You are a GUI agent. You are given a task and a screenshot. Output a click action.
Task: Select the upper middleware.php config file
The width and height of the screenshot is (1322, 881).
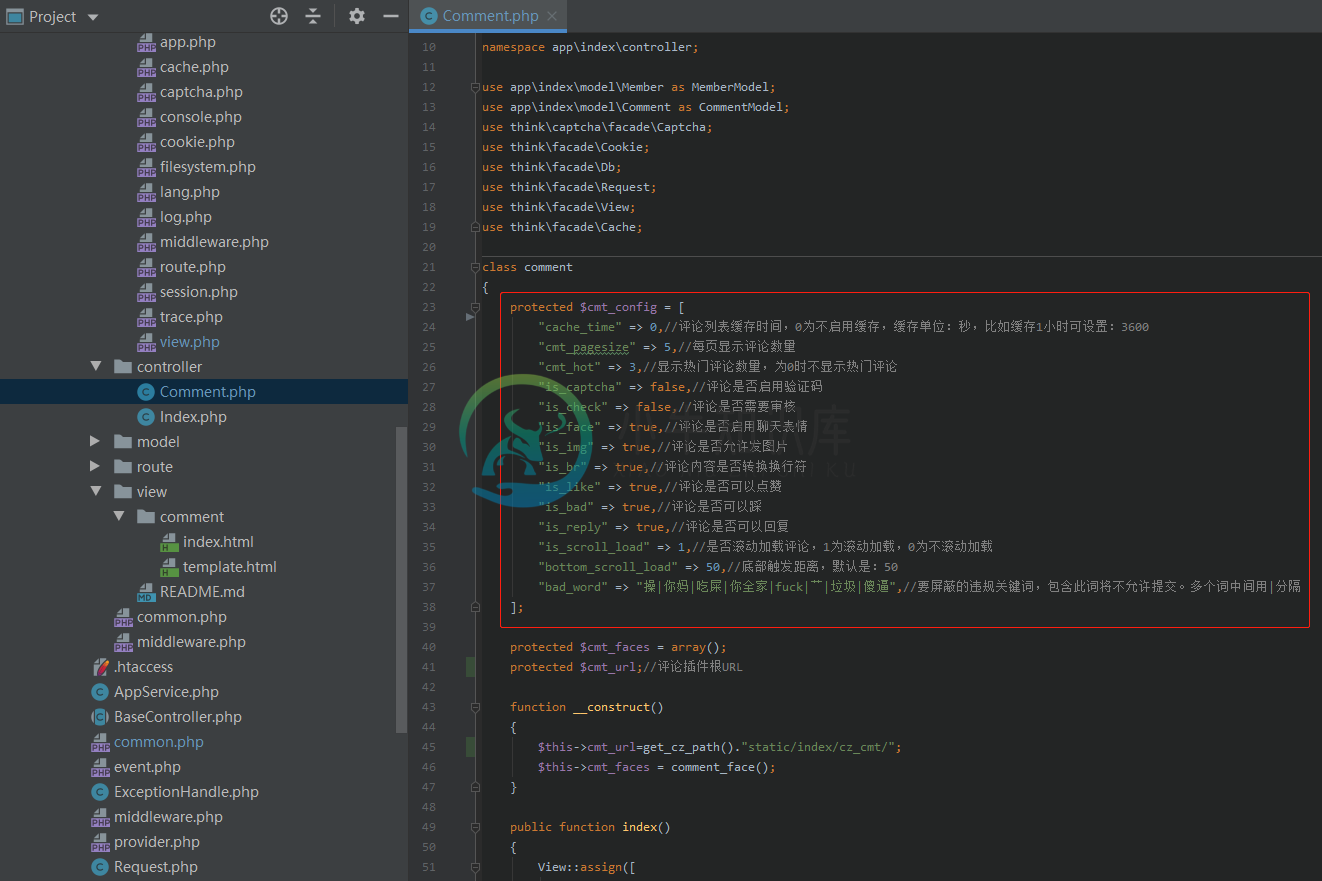(x=214, y=242)
